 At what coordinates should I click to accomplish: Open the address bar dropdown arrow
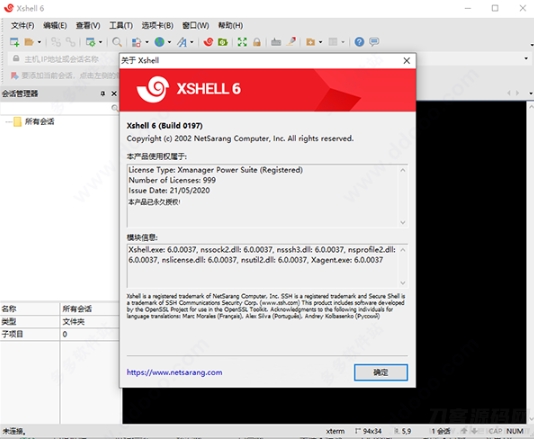pos(526,59)
